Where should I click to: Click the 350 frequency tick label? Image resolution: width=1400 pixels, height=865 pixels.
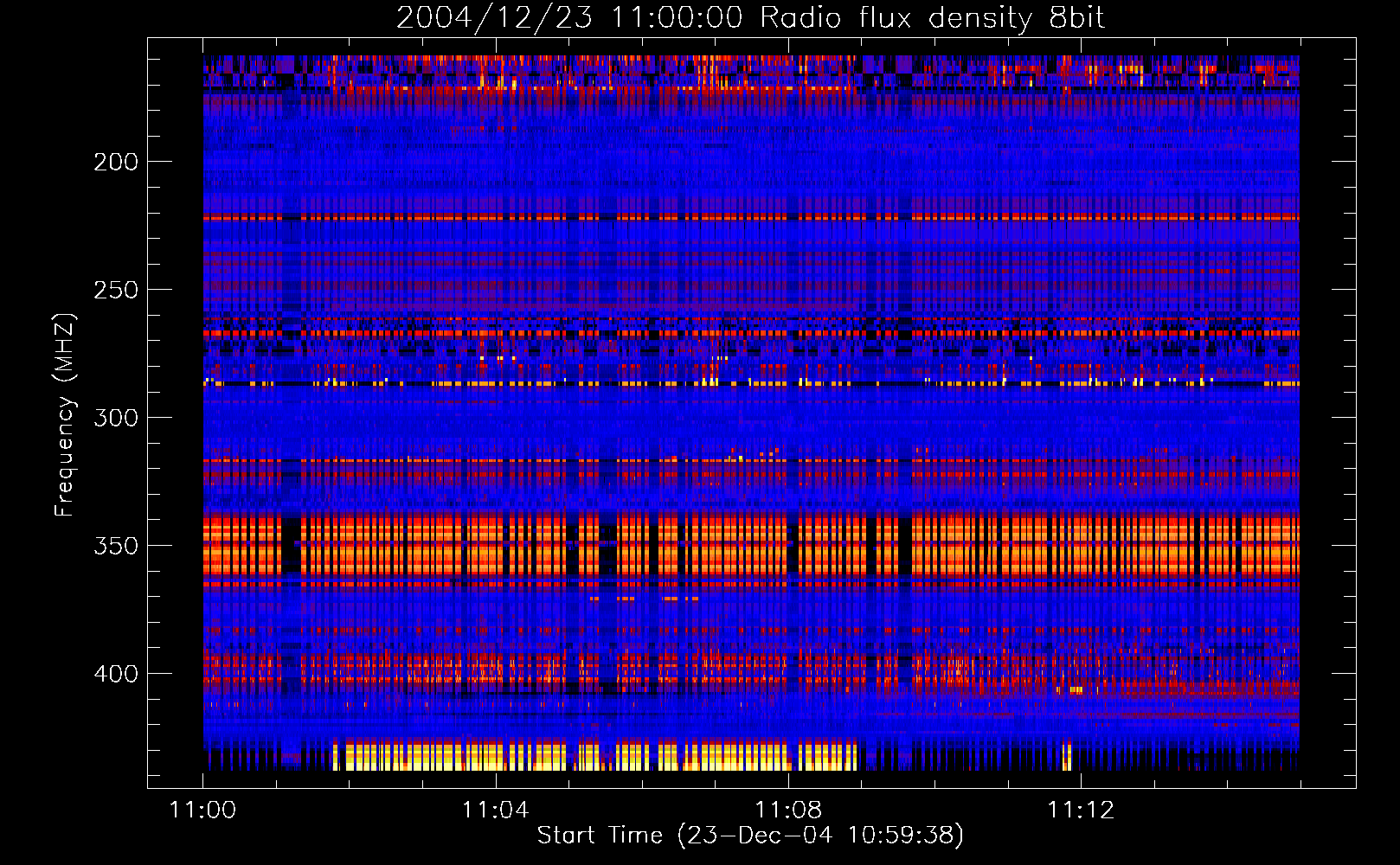[116, 546]
